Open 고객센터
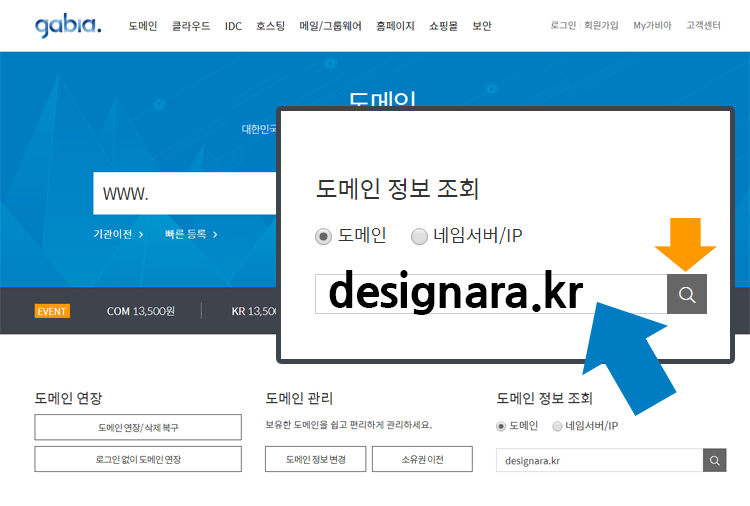The height and width of the screenshot is (506, 750). (703, 25)
